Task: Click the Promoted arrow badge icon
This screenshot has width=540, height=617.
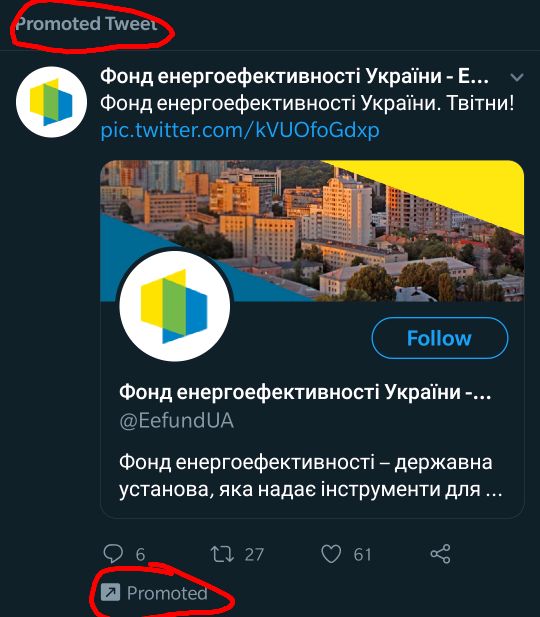Action: [110, 592]
